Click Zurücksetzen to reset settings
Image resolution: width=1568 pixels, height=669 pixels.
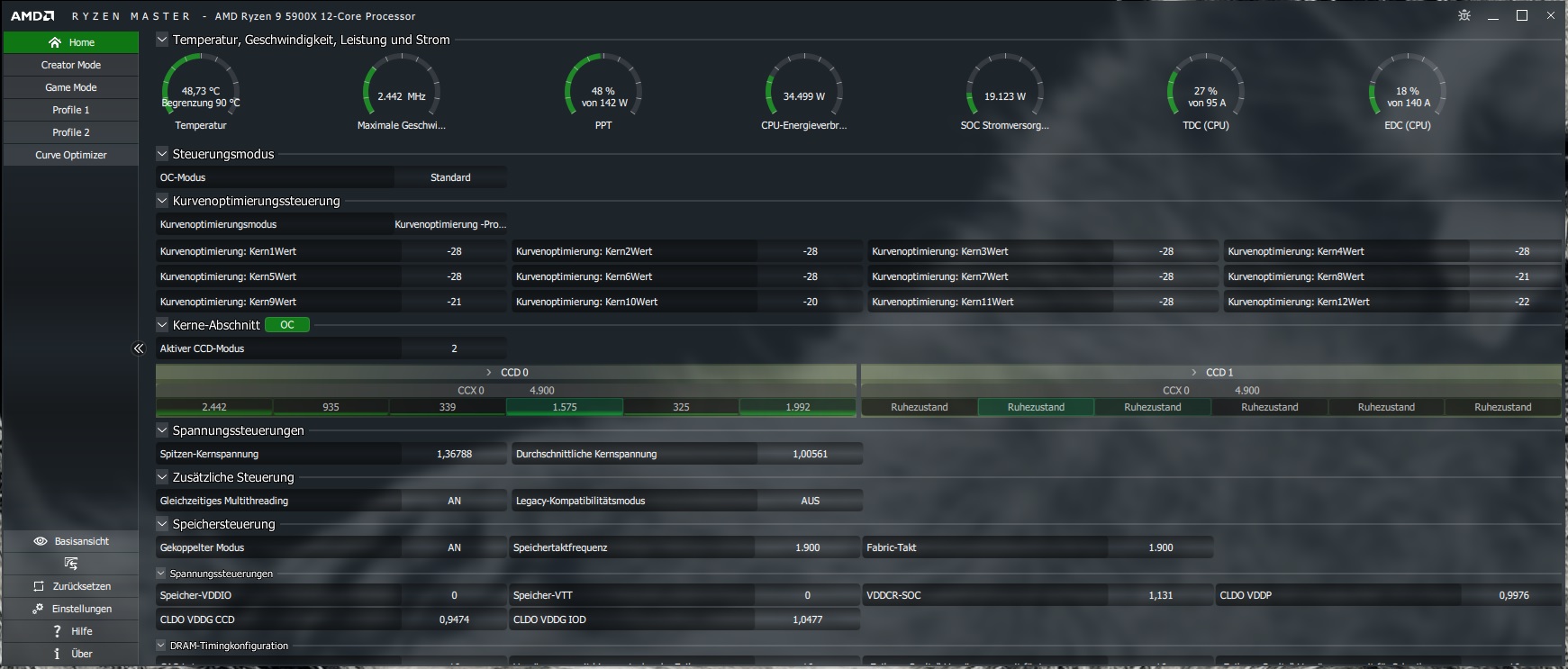point(70,586)
